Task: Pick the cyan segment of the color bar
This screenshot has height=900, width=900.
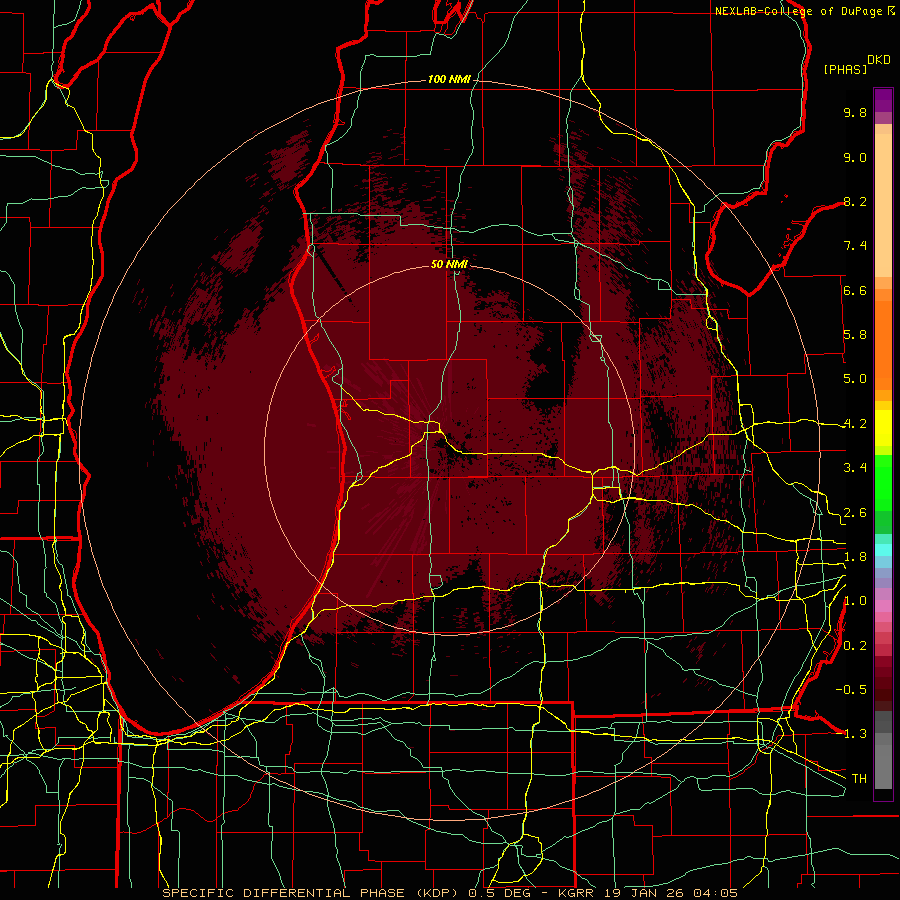Action: tap(883, 550)
